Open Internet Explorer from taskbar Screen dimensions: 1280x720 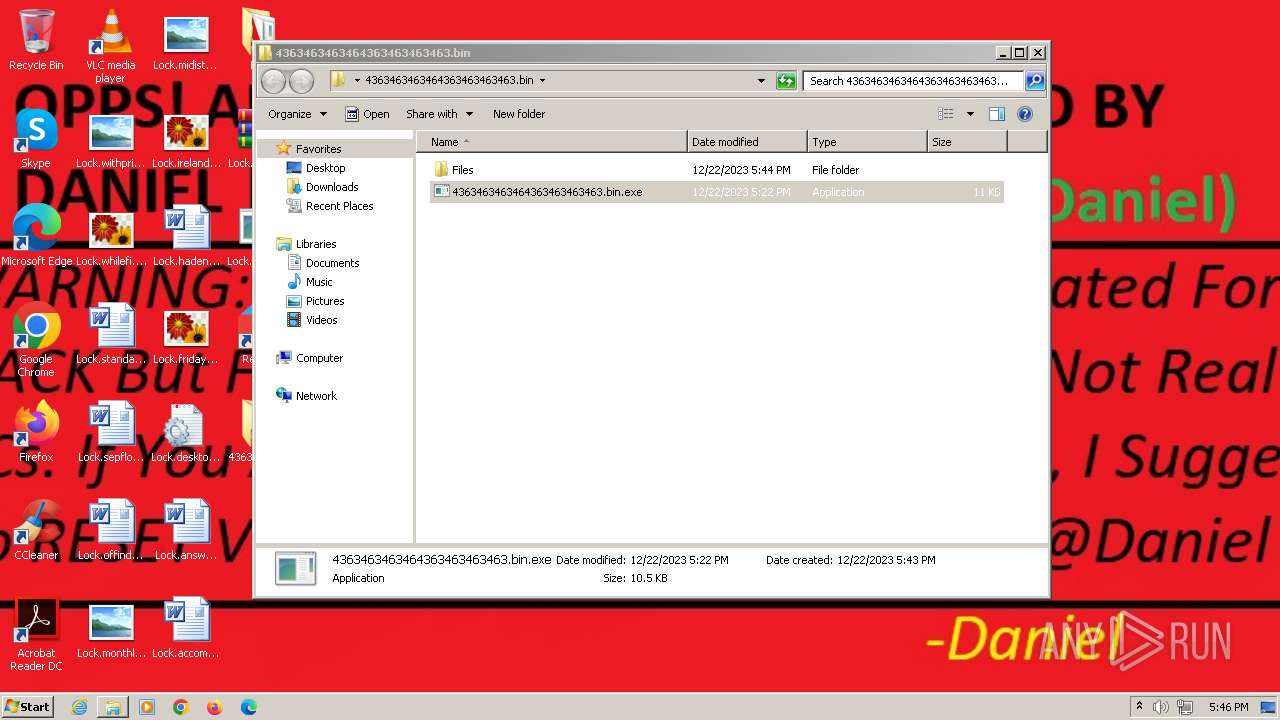coord(79,707)
